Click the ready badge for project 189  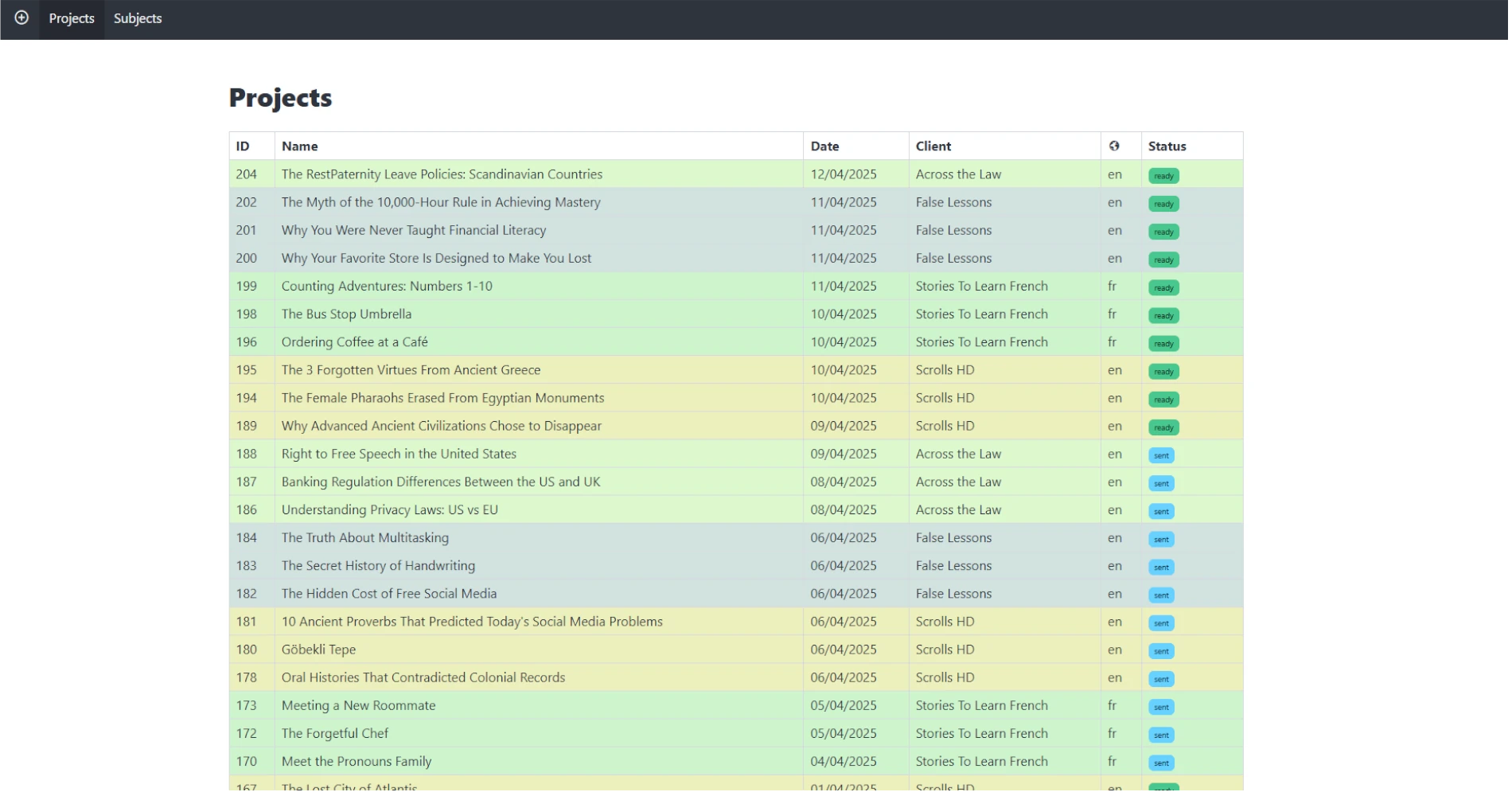tap(1163, 427)
